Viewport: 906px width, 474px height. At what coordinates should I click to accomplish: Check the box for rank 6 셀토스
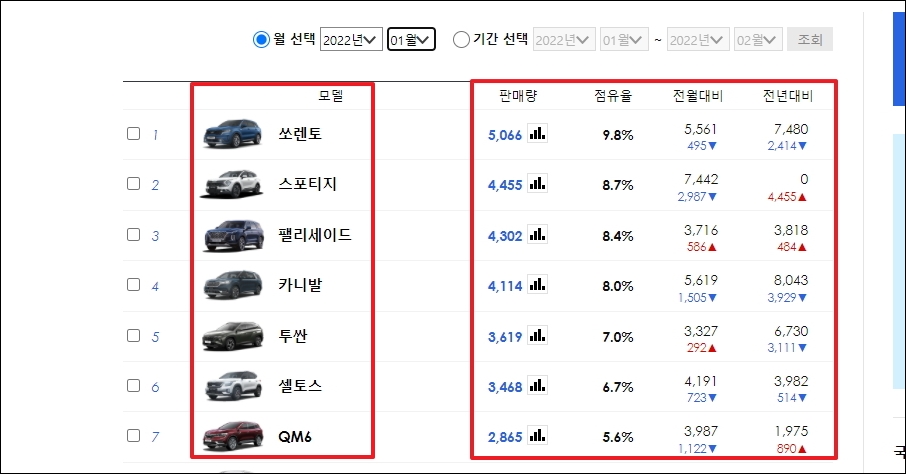coord(133,386)
